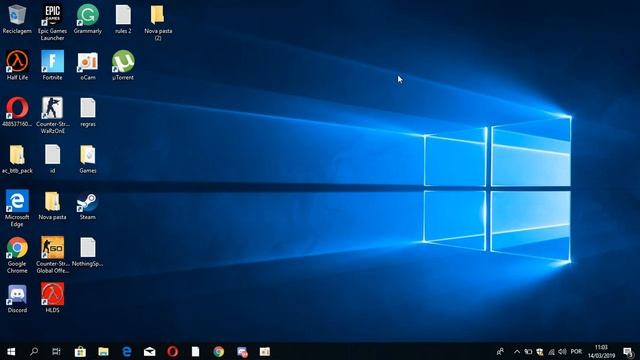Screen dimensions: 640x360
Task: Open the taskbar icon right of Chrome
Action: click(242, 351)
